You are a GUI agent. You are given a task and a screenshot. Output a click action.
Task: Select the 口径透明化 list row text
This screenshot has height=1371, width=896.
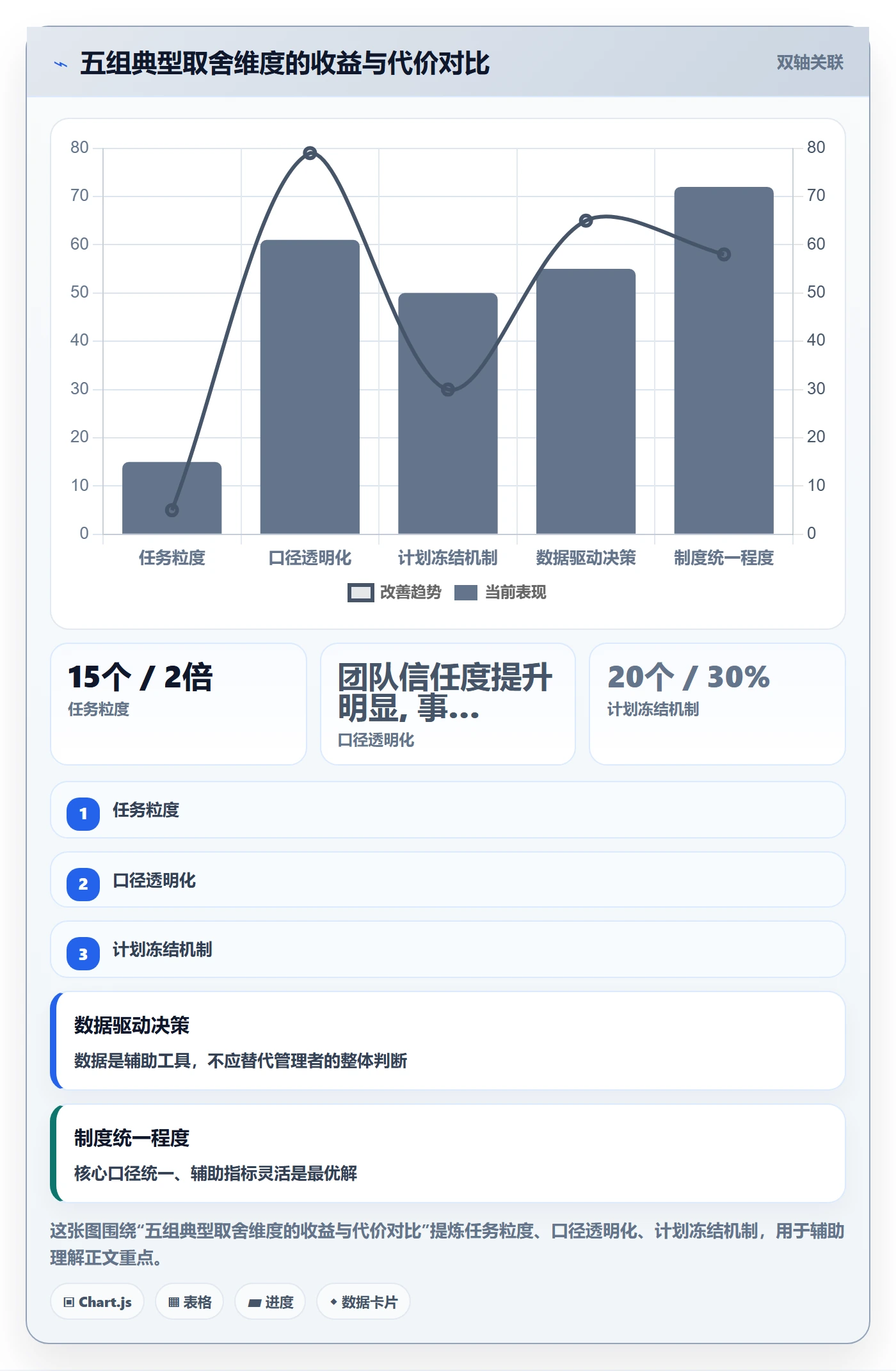coord(154,880)
